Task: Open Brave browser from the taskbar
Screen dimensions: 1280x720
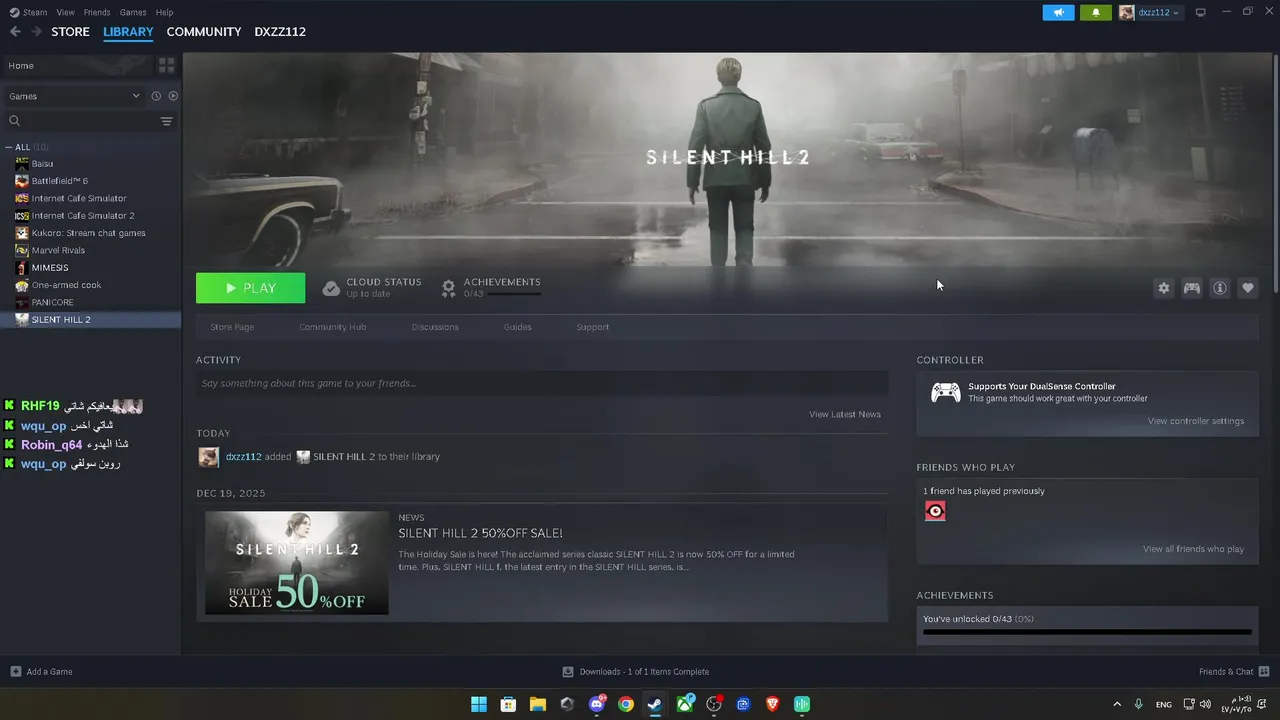Action: (x=772, y=704)
